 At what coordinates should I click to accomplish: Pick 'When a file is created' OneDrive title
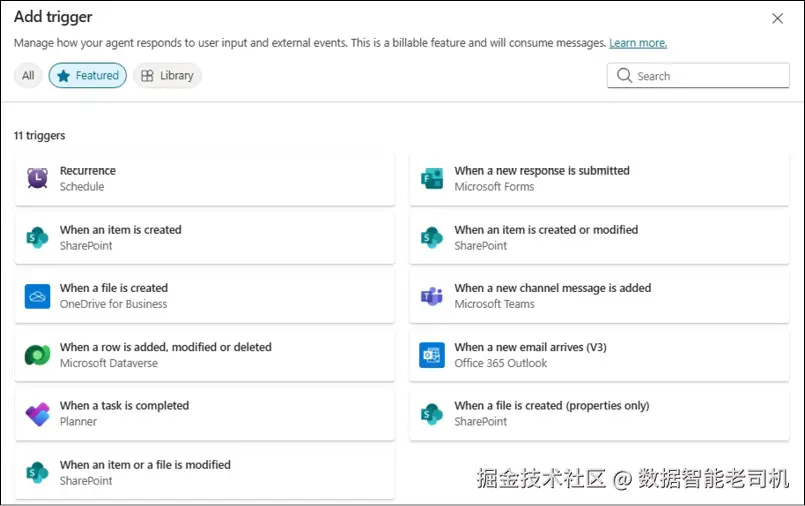(x=114, y=288)
